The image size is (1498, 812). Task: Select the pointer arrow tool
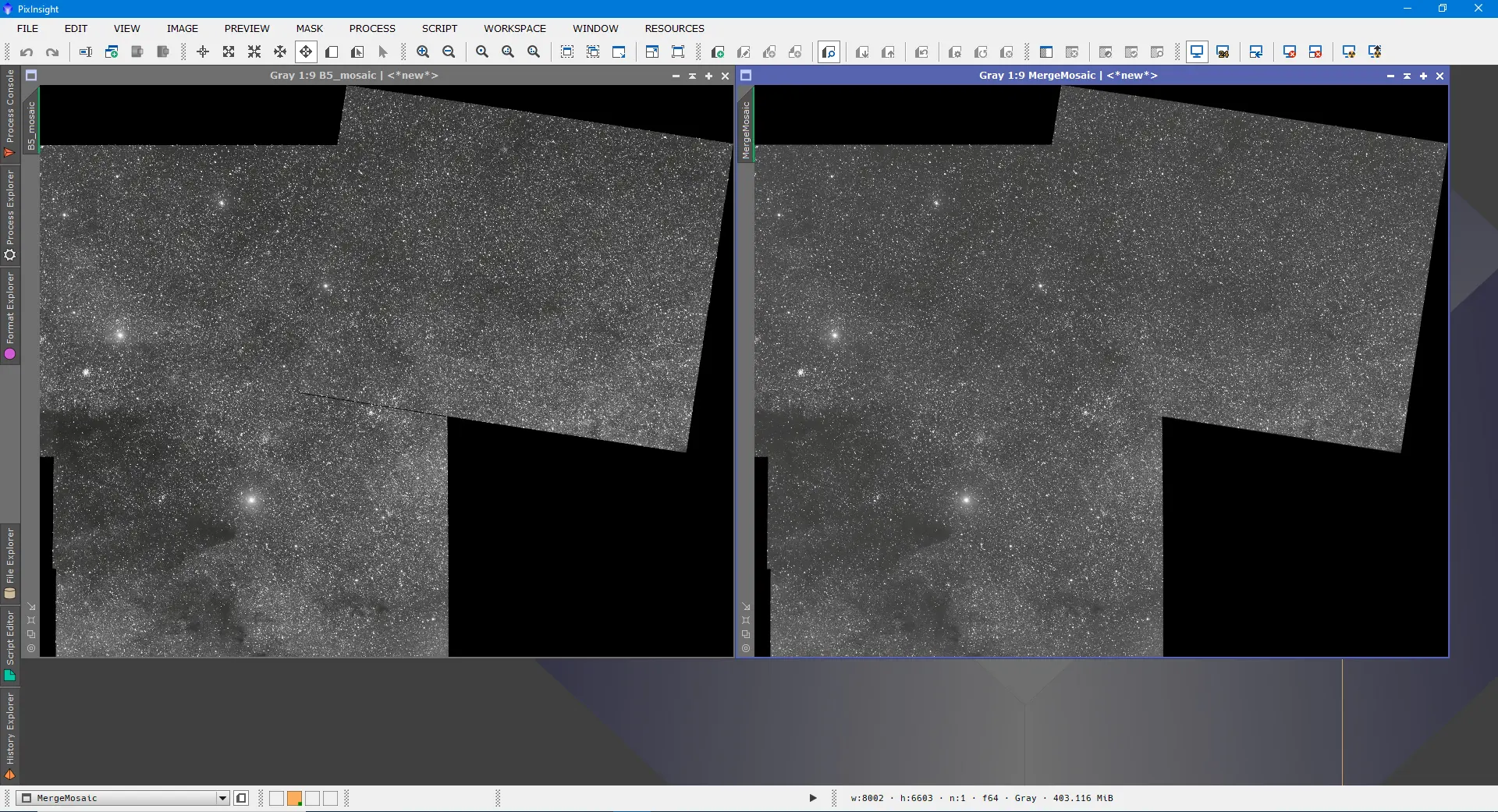tap(383, 52)
